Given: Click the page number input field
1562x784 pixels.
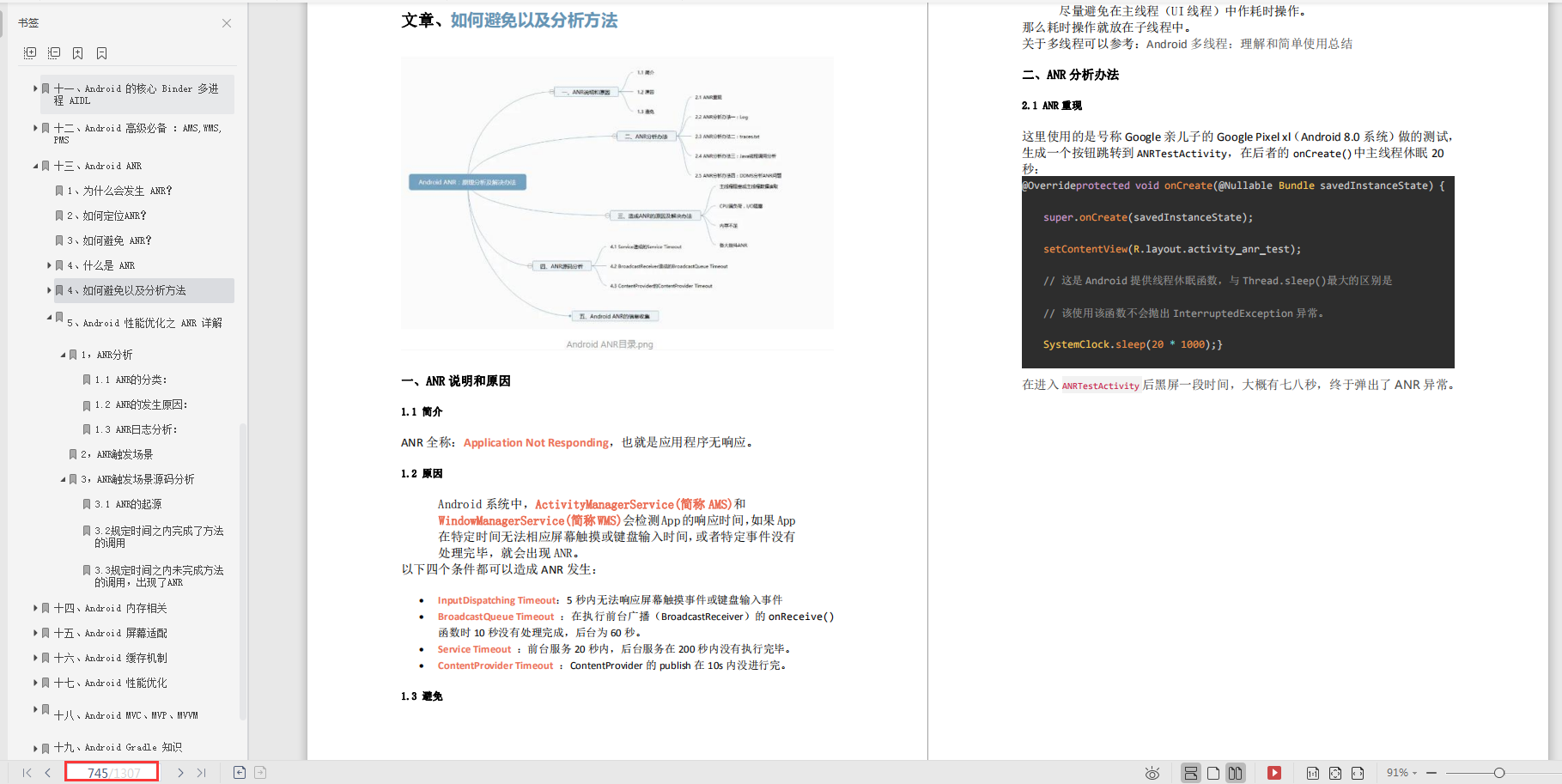Looking at the screenshot, I should 112,772.
